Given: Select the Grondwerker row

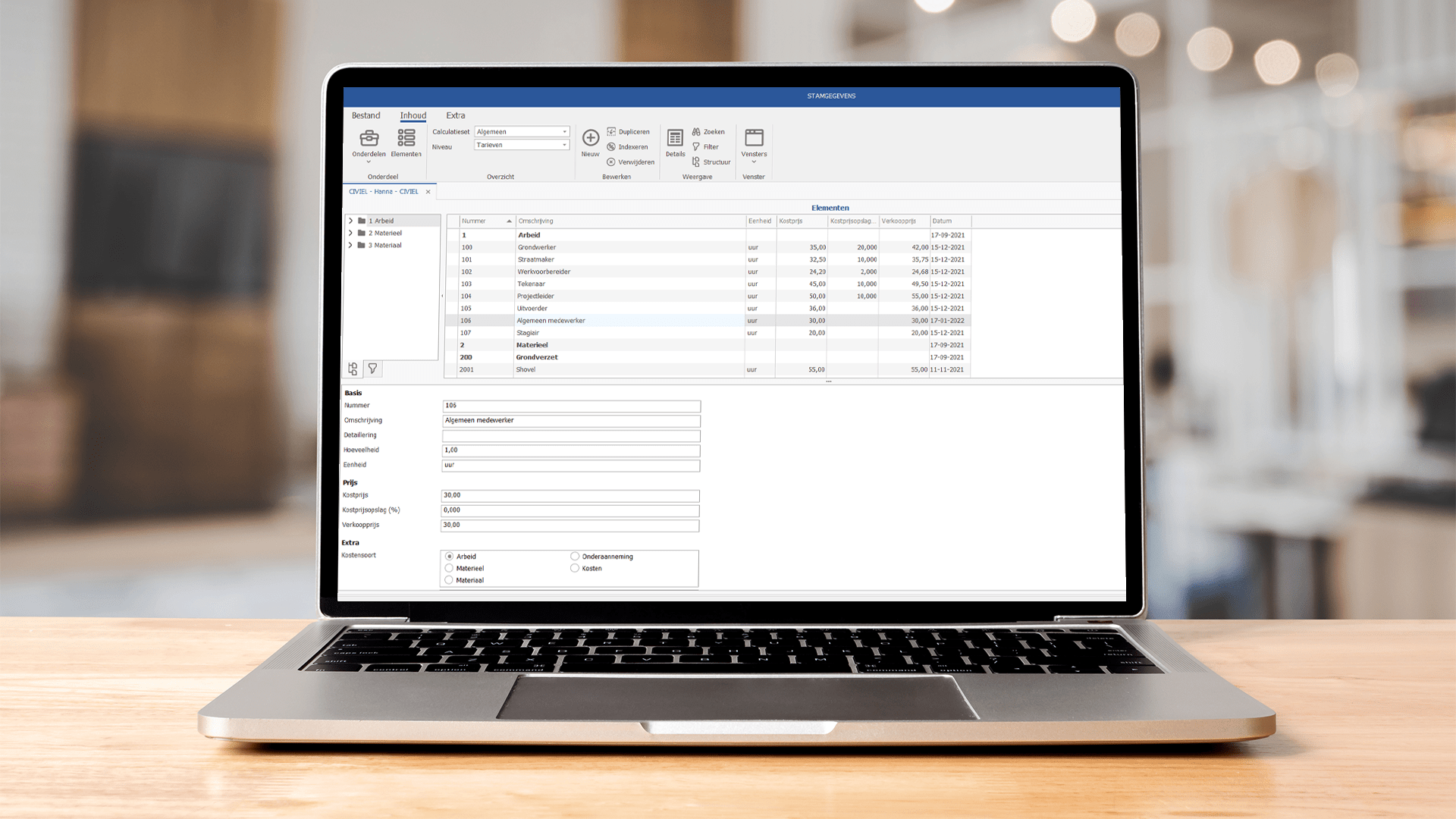Looking at the screenshot, I should pyautogui.click(x=709, y=247).
